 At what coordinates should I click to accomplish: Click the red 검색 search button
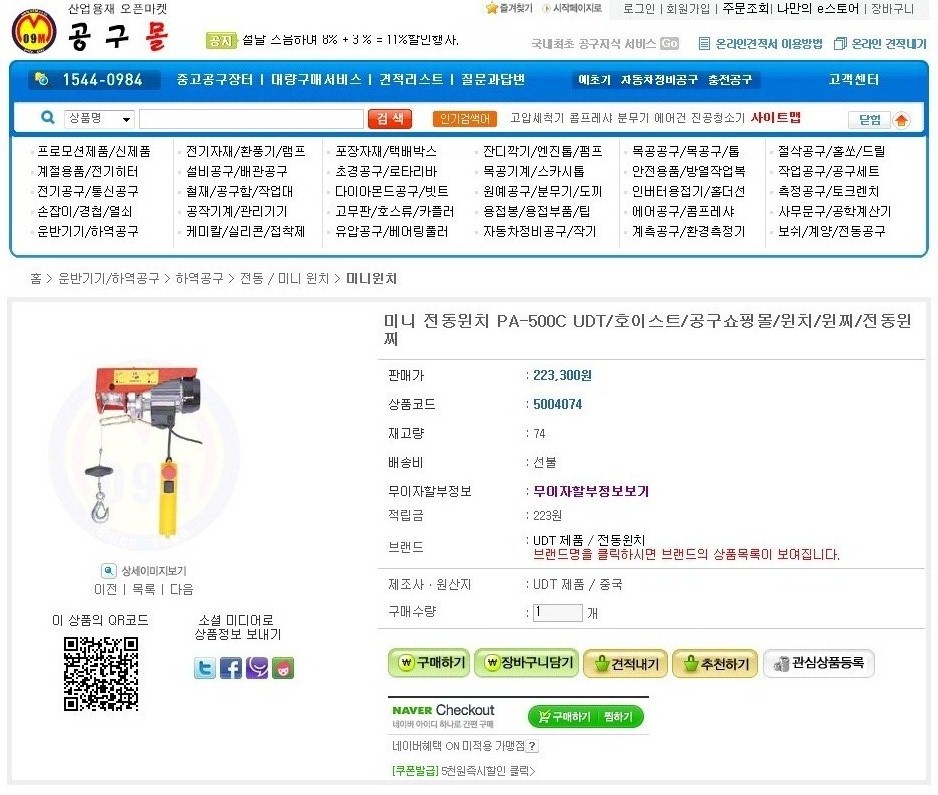tap(390, 119)
